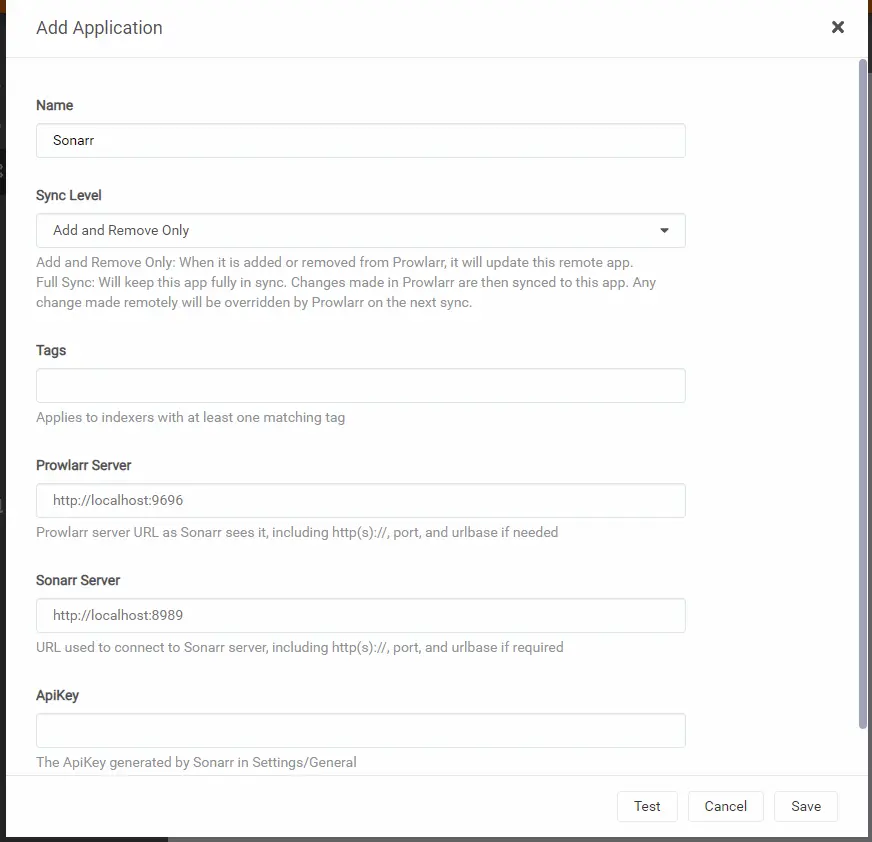The height and width of the screenshot is (842, 872).
Task: Click the dialog's vertical scrollbar
Action: pos(863,390)
